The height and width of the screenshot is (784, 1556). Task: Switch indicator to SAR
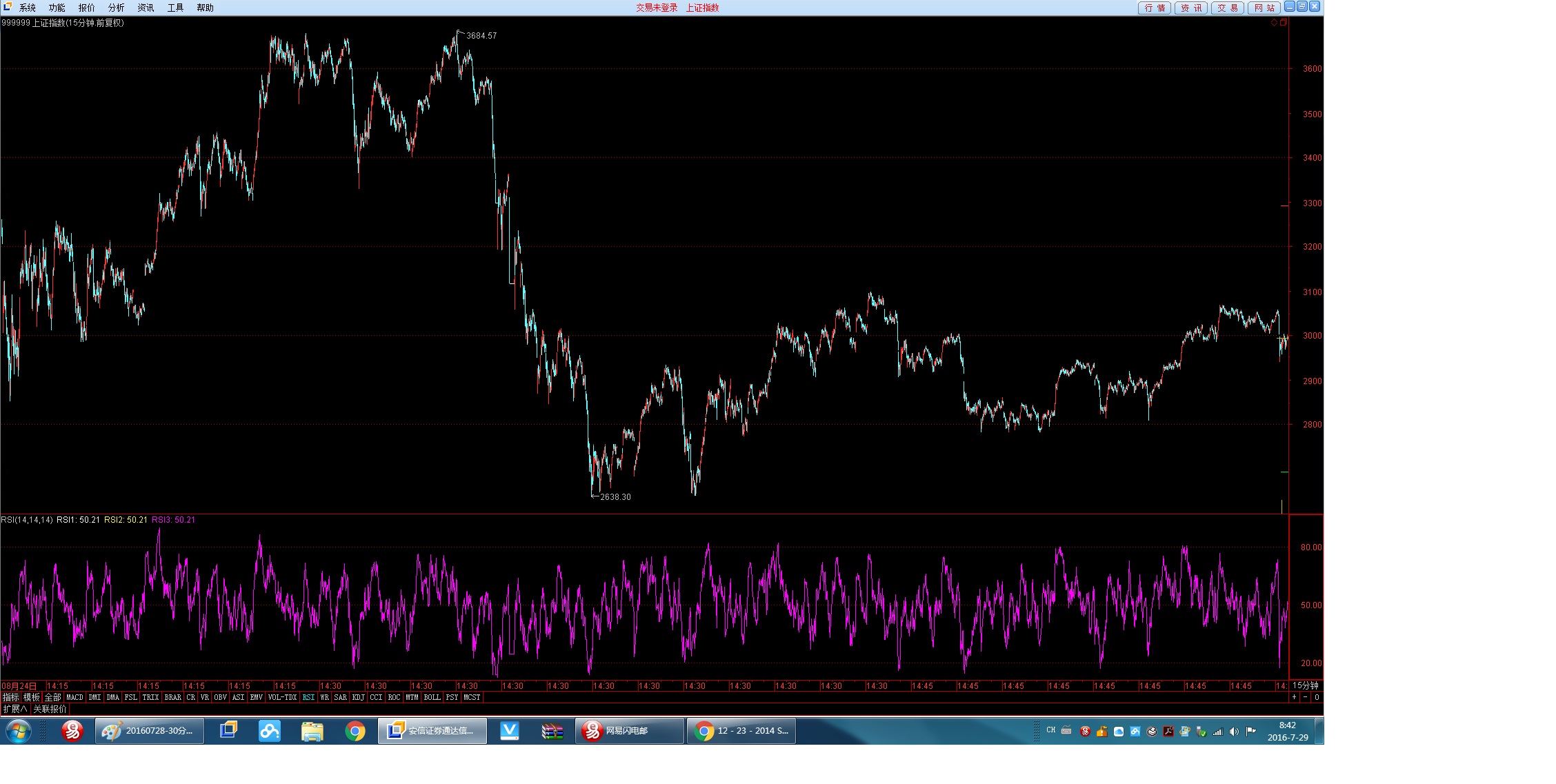pyautogui.click(x=341, y=697)
